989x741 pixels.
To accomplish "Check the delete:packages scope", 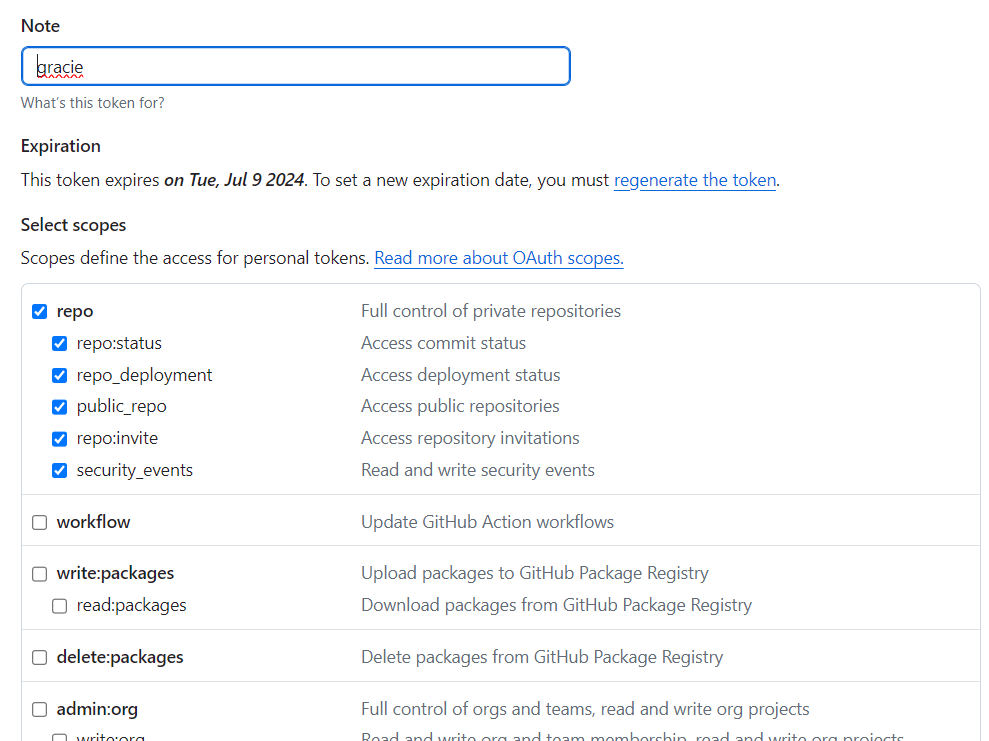I will [40, 657].
